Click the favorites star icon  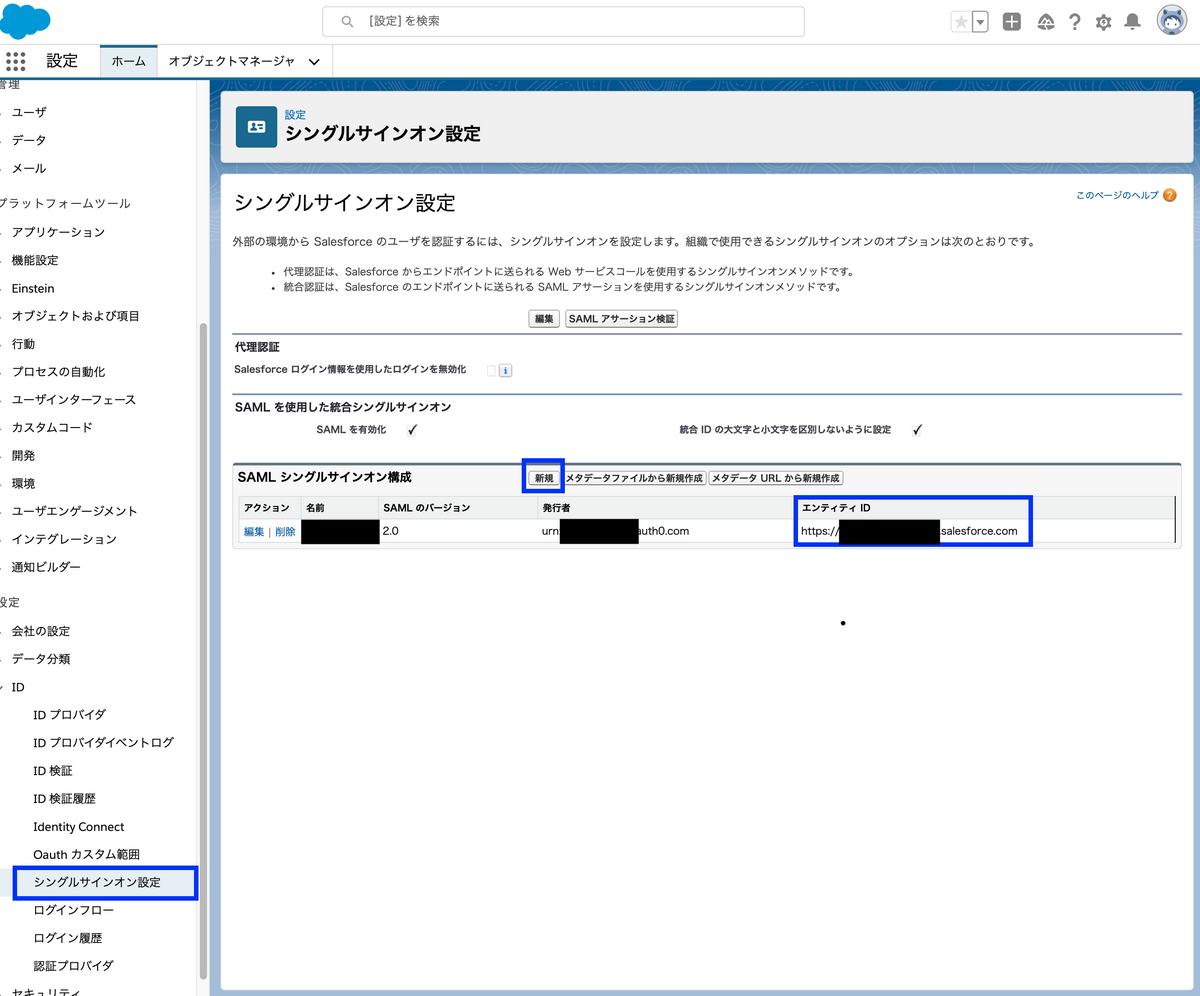point(961,21)
